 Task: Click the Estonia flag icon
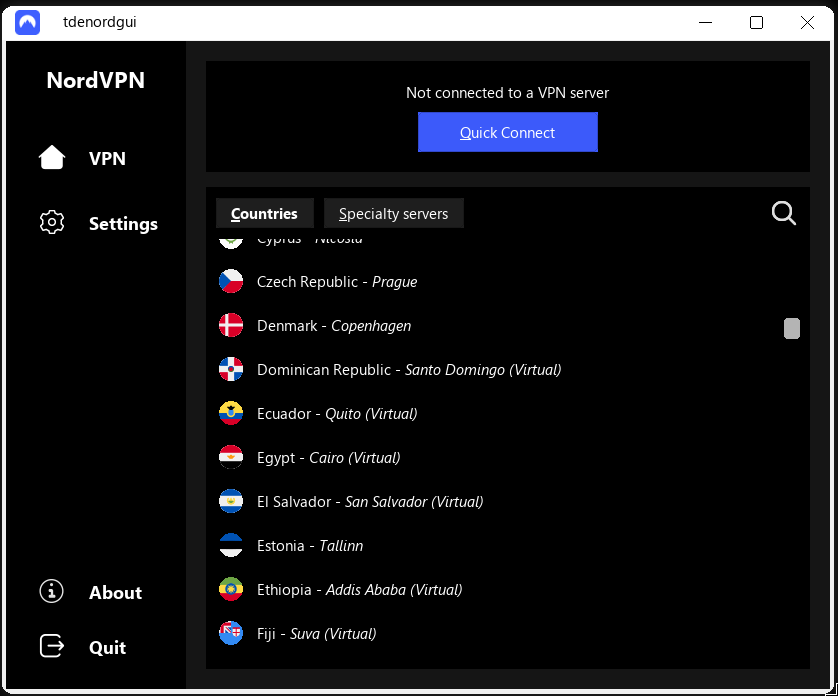click(231, 545)
